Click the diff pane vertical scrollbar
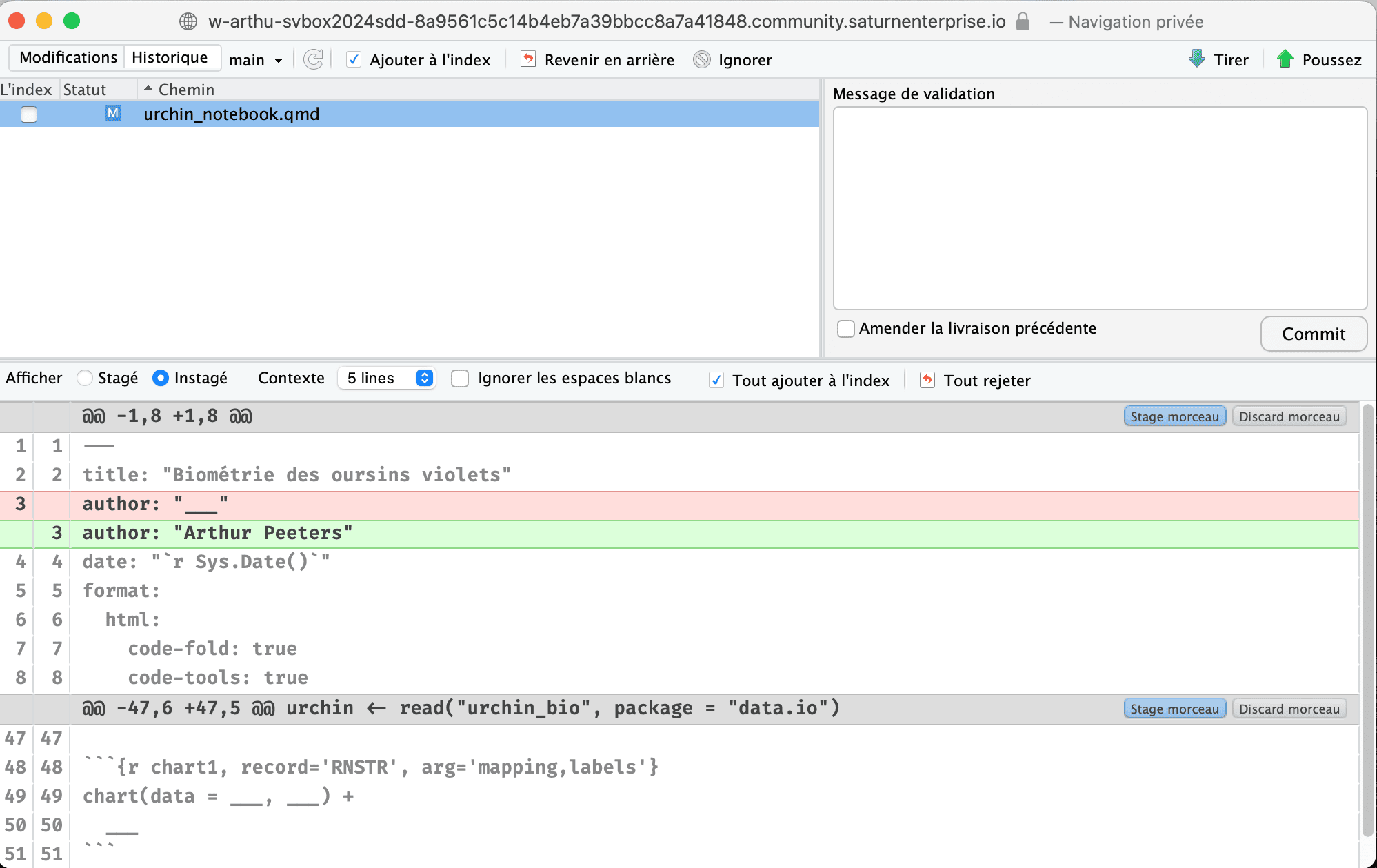Viewport: 1377px width, 868px height. click(x=1368, y=620)
